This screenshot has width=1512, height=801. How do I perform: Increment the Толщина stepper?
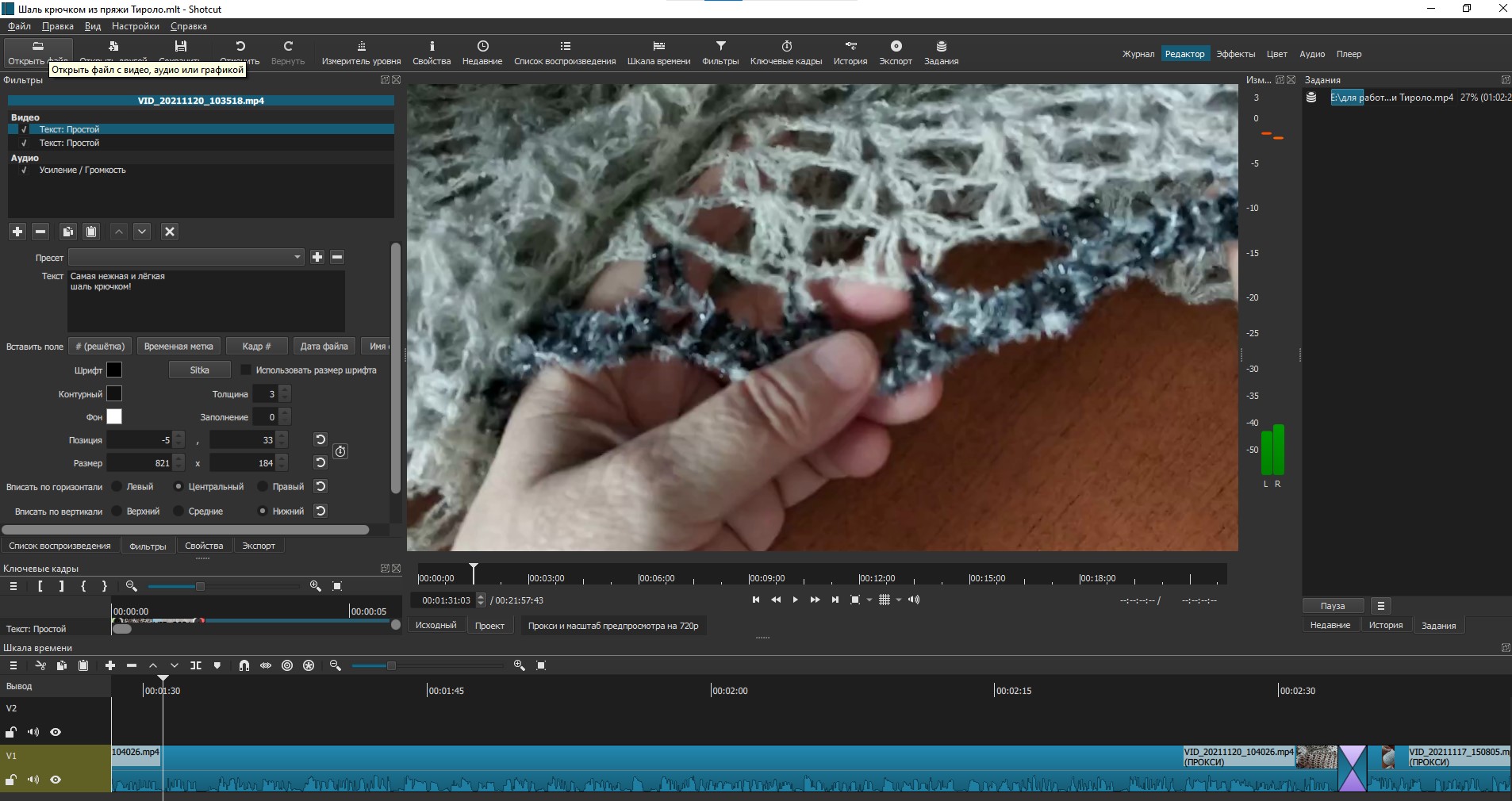[x=285, y=389]
